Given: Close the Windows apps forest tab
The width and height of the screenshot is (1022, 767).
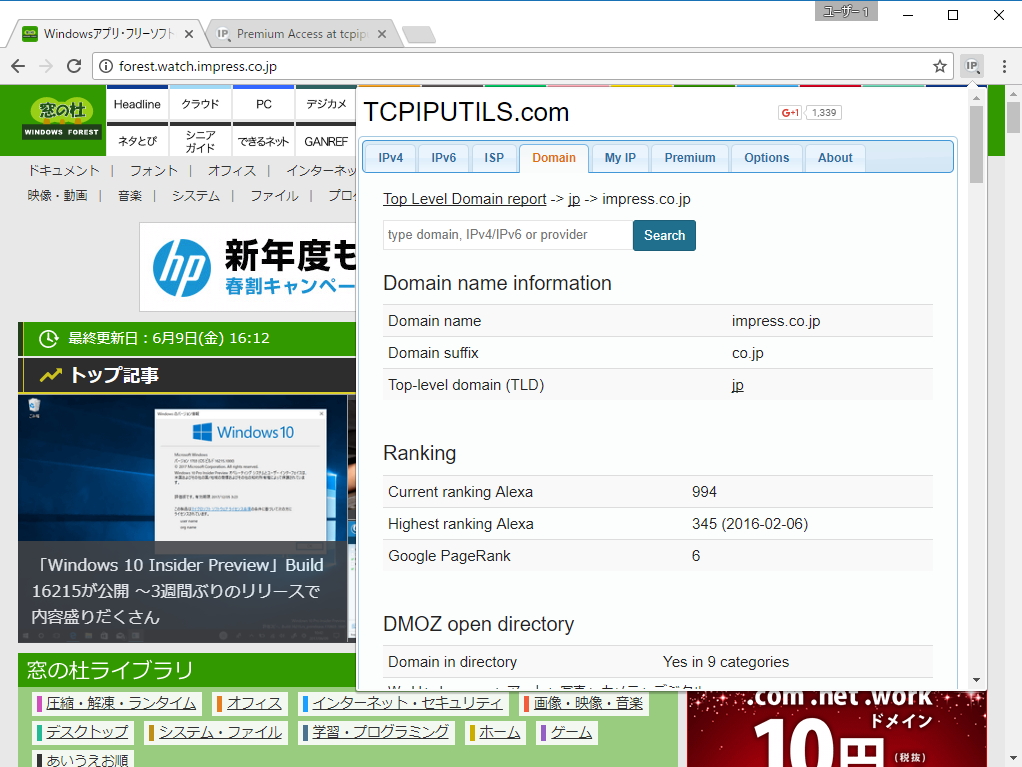Looking at the screenshot, I should 188,34.
